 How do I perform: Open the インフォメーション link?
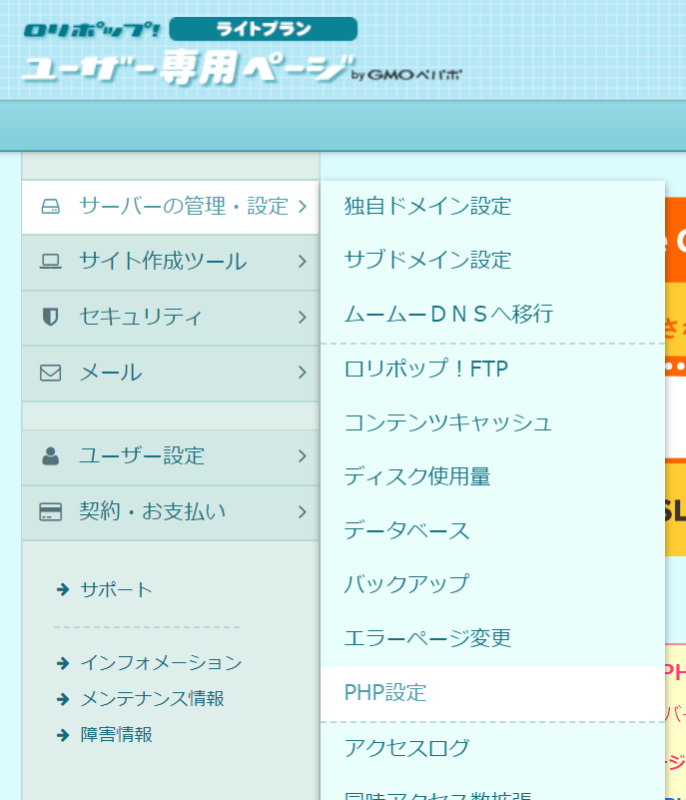click(160, 663)
